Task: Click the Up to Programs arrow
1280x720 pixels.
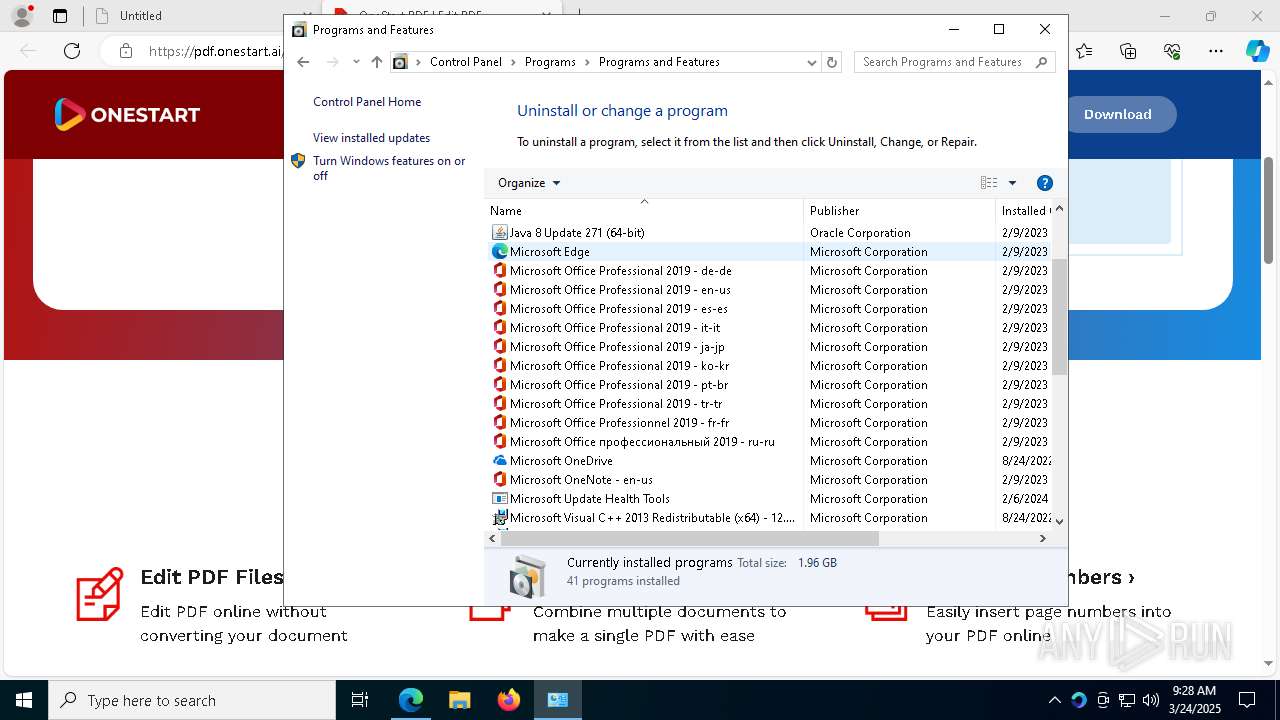Action: pos(376,62)
